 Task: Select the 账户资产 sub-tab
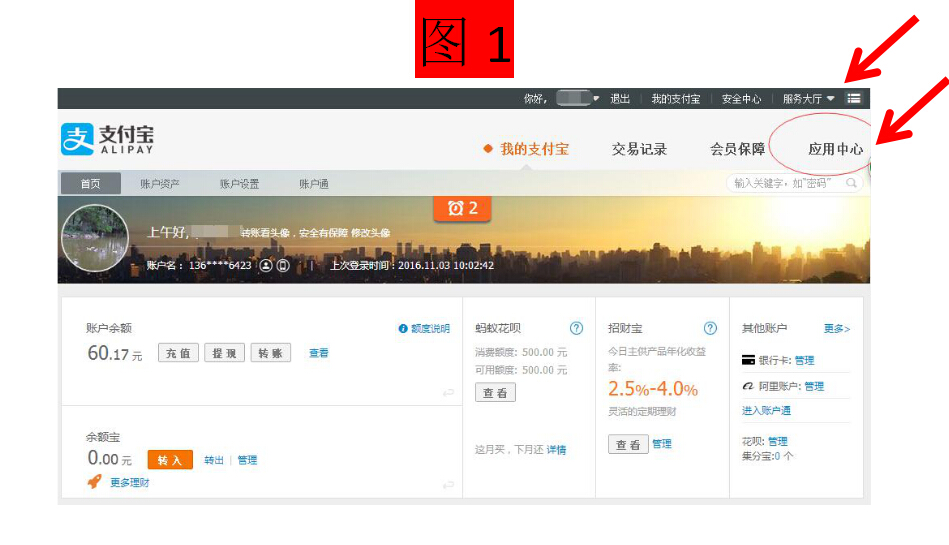160,183
